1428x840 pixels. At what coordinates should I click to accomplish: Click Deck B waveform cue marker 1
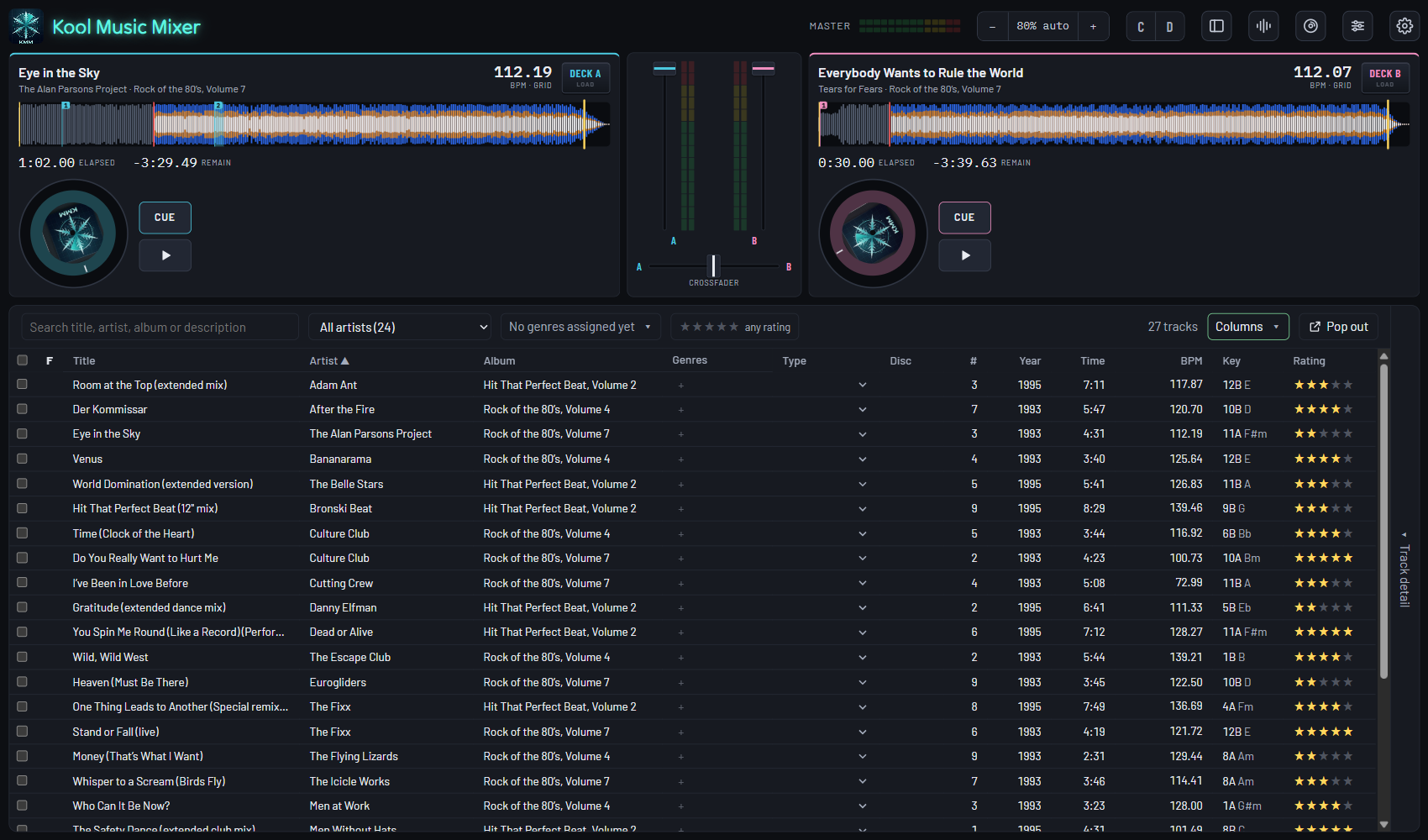823,106
